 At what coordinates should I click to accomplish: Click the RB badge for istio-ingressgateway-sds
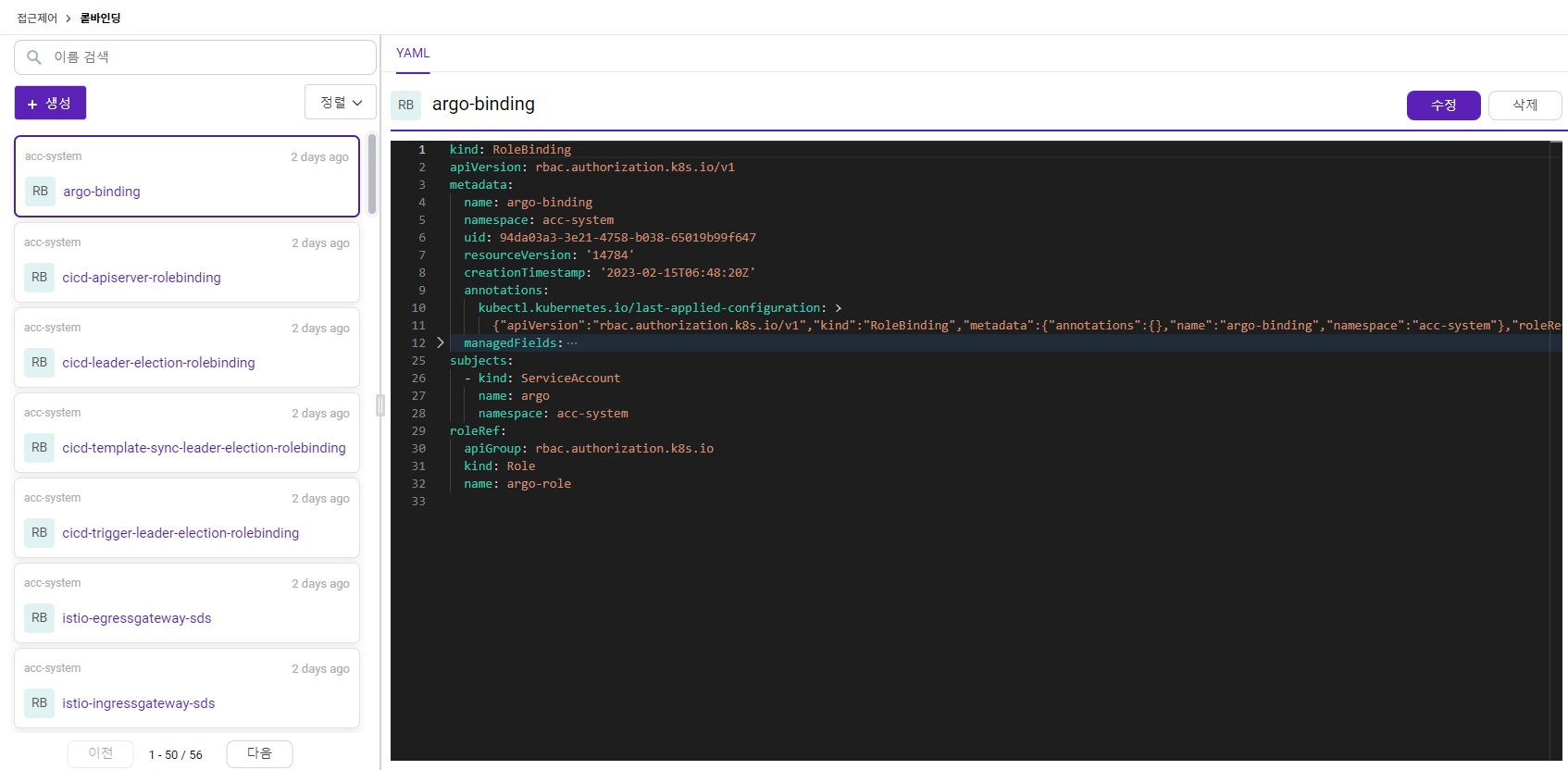(39, 702)
